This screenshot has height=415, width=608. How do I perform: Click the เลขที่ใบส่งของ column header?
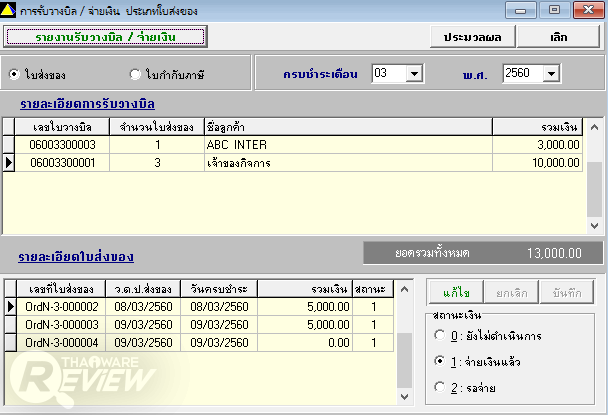tap(61, 289)
